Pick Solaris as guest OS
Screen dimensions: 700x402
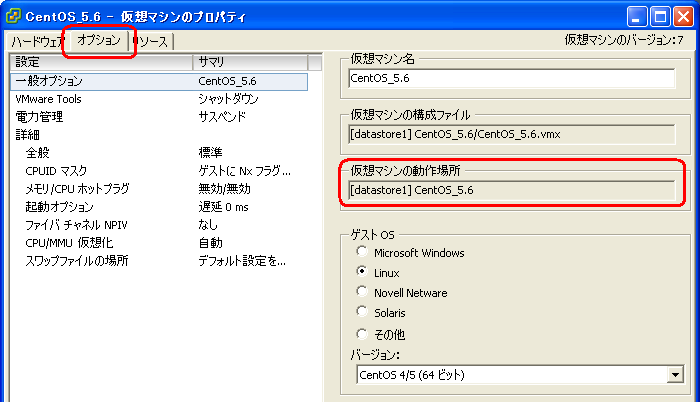pyautogui.click(x=362, y=313)
